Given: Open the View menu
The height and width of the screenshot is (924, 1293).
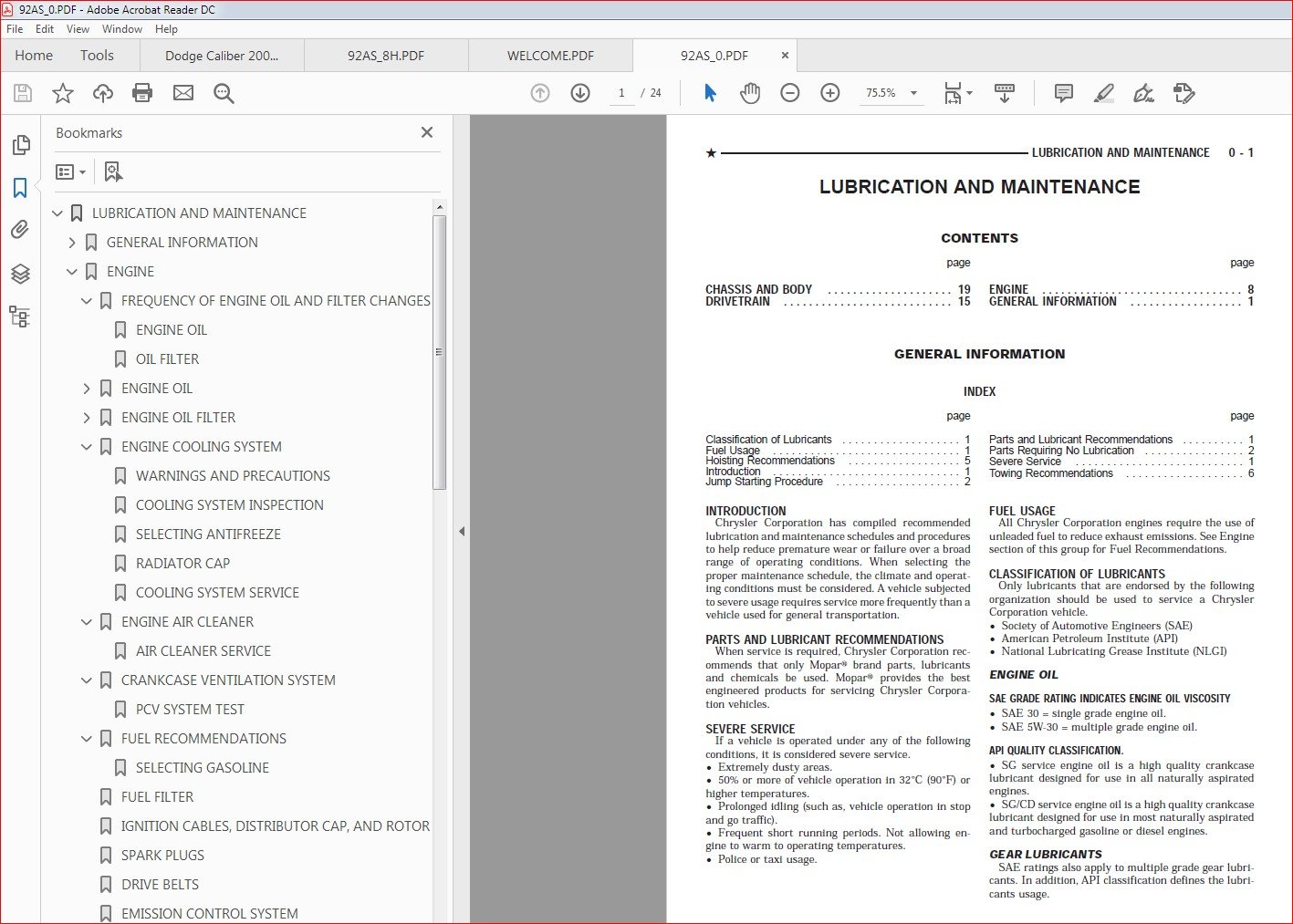Looking at the screenshot, I should coord(78,29).
